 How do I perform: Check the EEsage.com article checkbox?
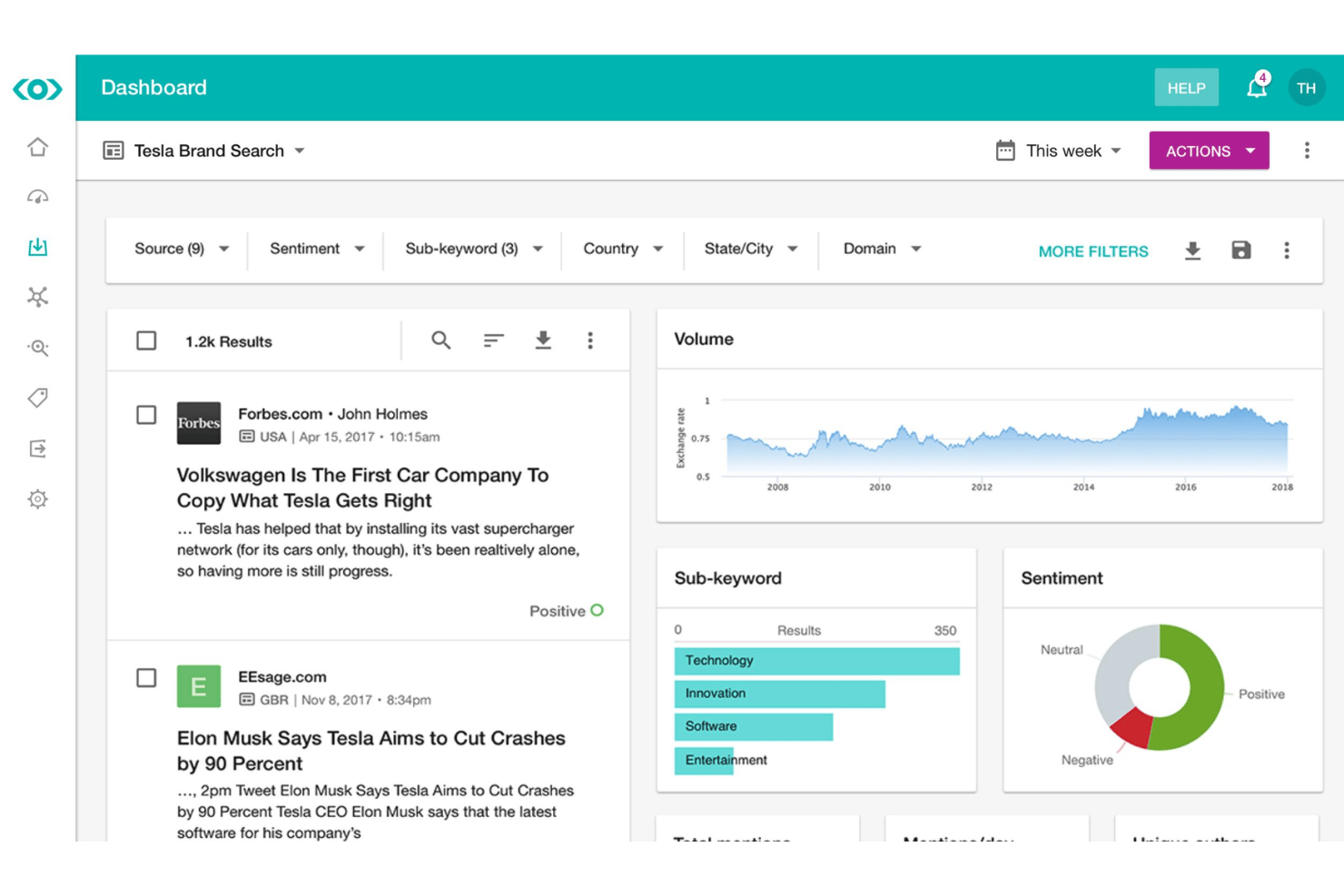(146, 678)
